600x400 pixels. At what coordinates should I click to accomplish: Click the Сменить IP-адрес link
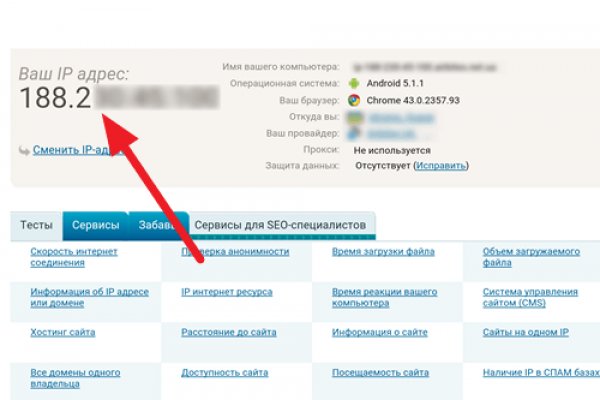[x=70, y=151]
